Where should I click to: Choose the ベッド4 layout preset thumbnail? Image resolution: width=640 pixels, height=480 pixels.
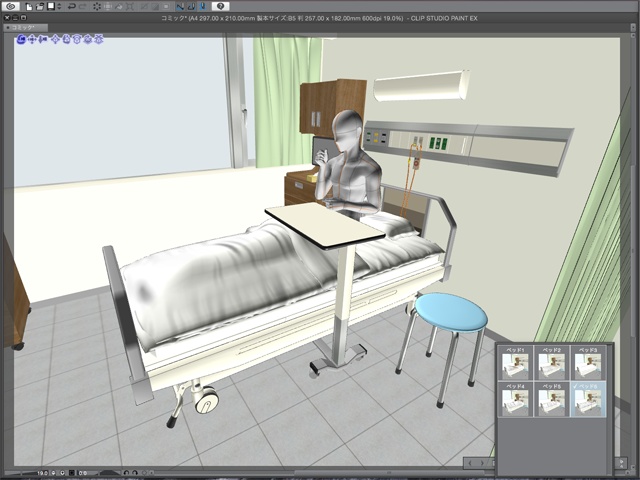515,399
